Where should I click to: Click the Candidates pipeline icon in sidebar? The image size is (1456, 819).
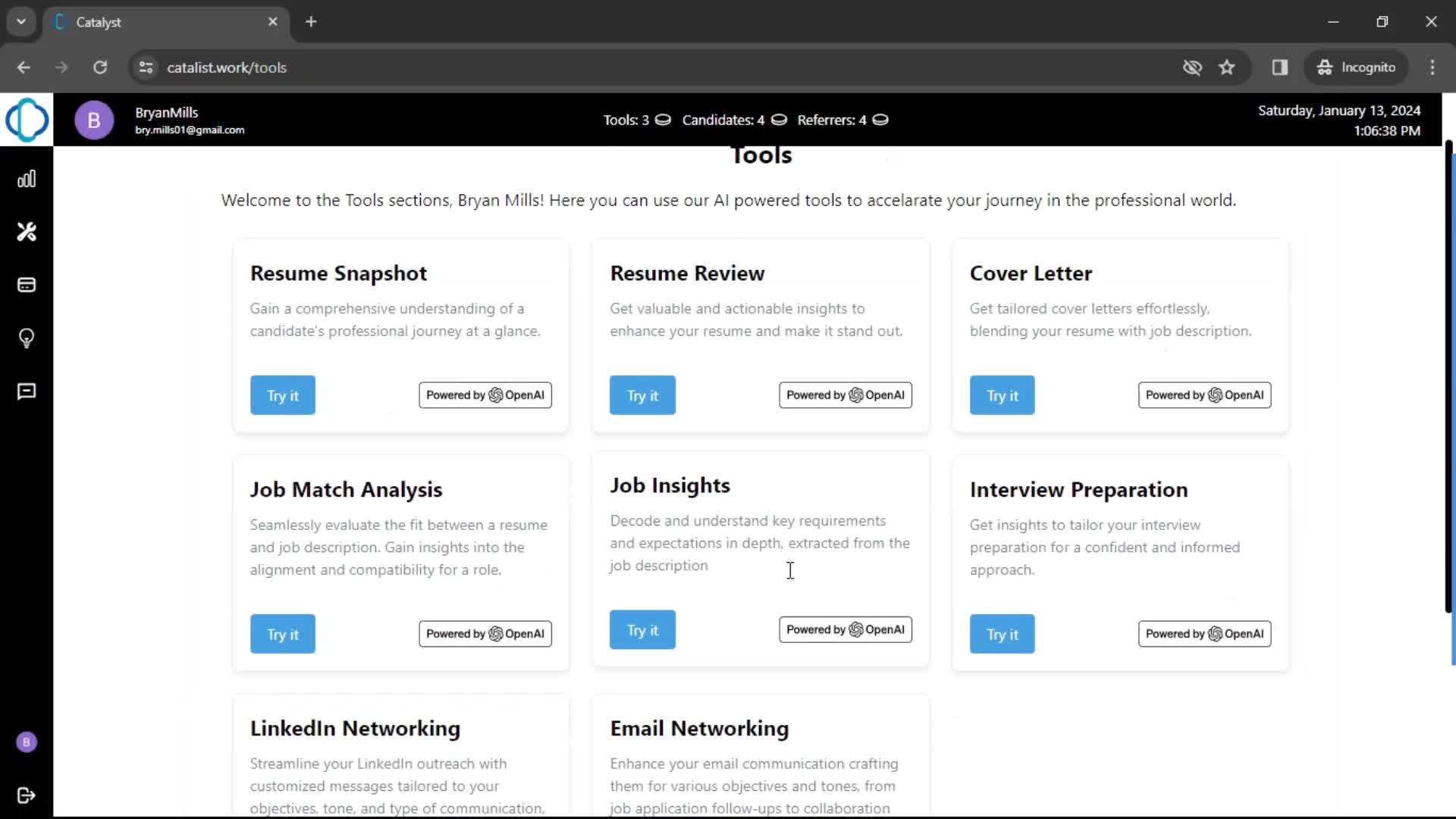pyautogui.click(x=27, y=285)
